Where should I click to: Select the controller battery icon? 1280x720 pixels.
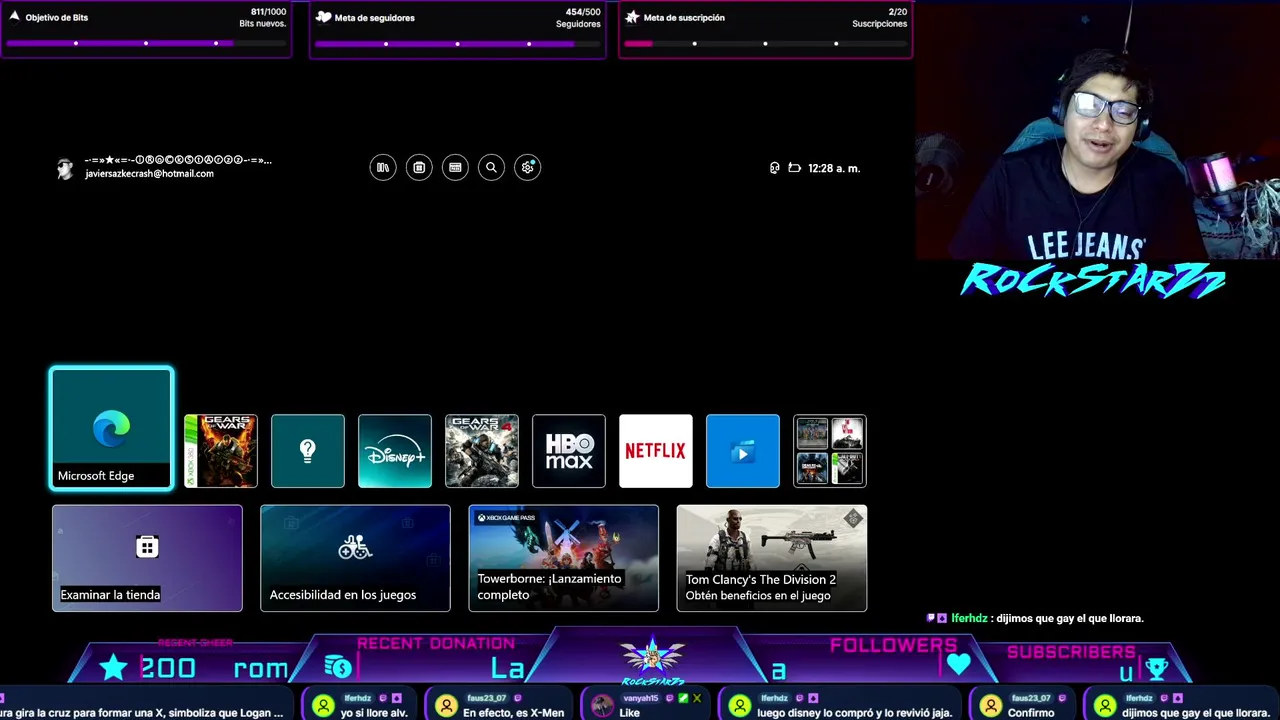click(x=795, y=168)
